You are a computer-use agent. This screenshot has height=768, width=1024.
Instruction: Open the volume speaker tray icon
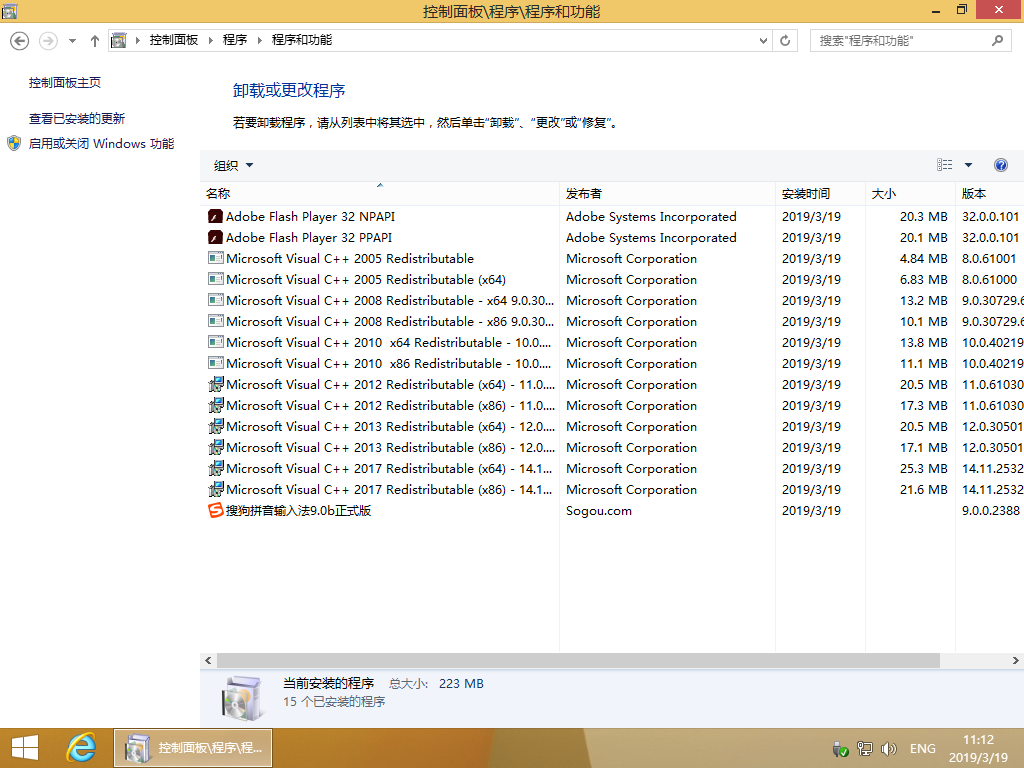click(888, 749)
